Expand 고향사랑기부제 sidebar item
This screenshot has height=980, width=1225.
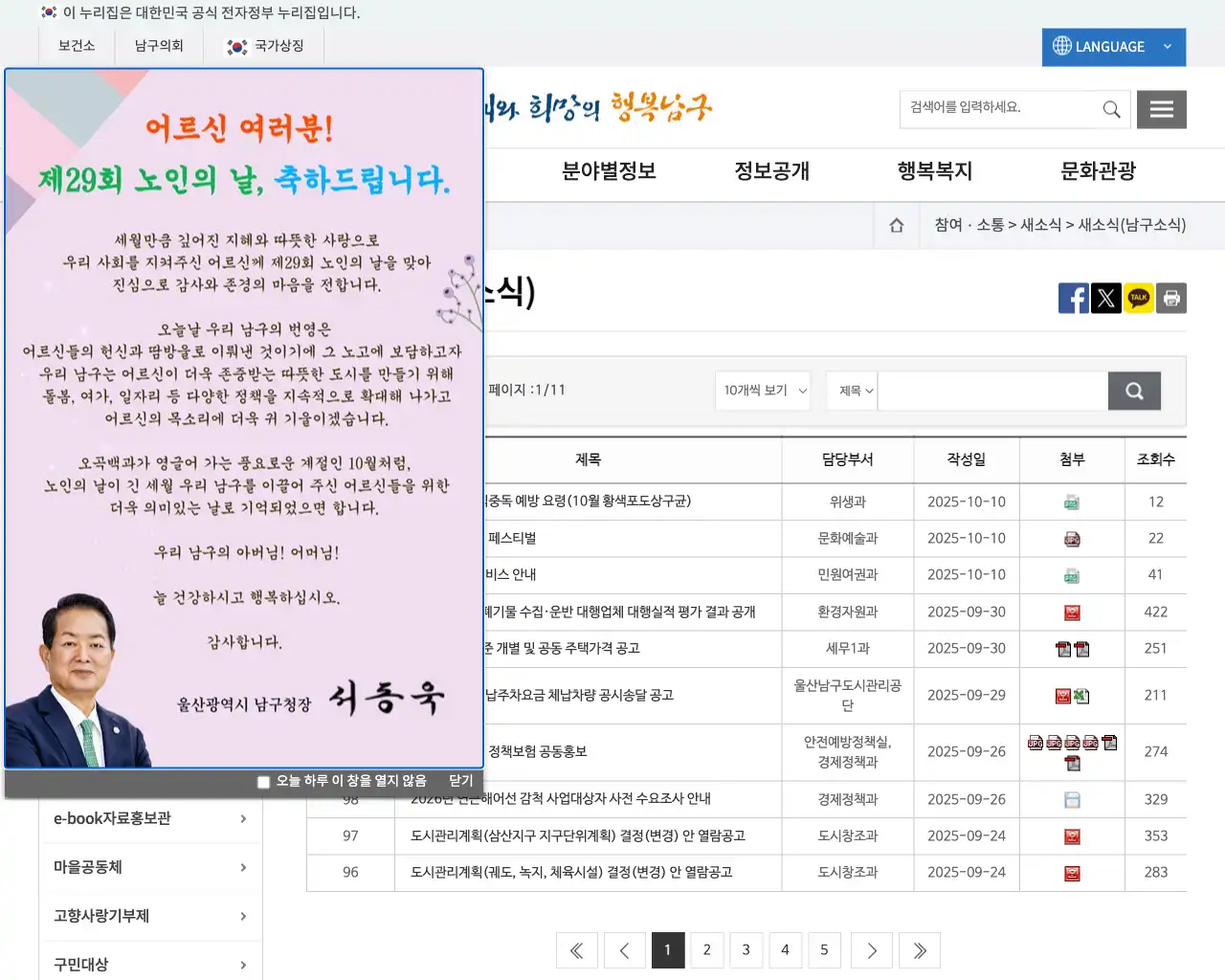[150, 916]
